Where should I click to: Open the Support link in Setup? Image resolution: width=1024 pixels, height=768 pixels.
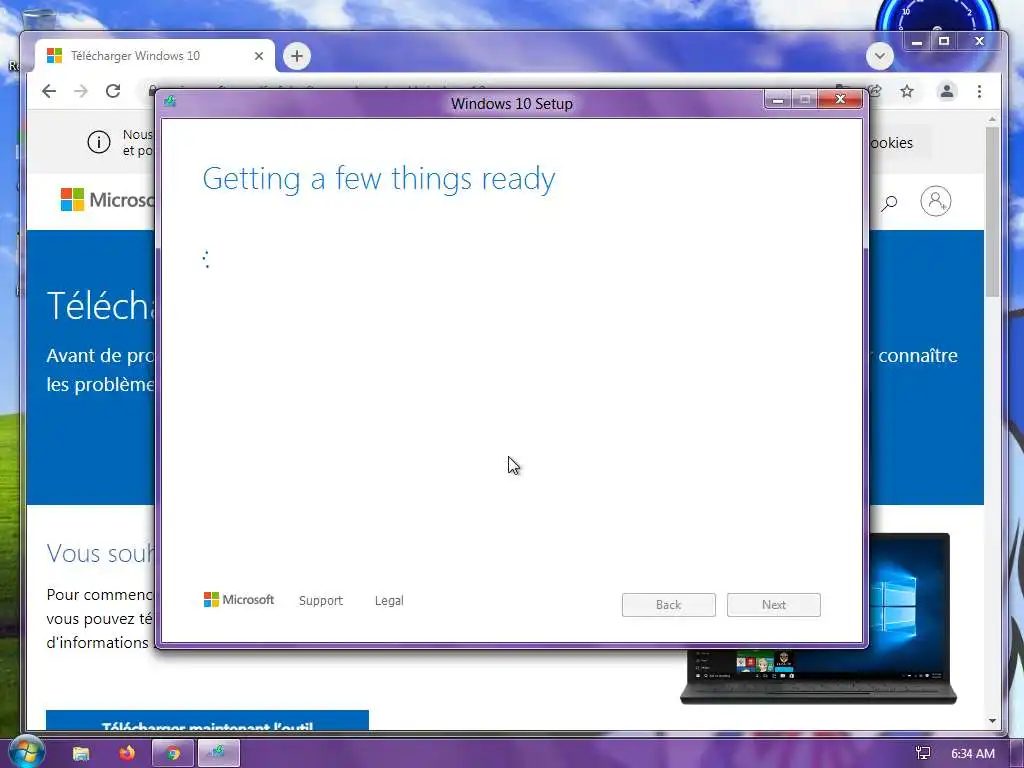click(321, 600)
